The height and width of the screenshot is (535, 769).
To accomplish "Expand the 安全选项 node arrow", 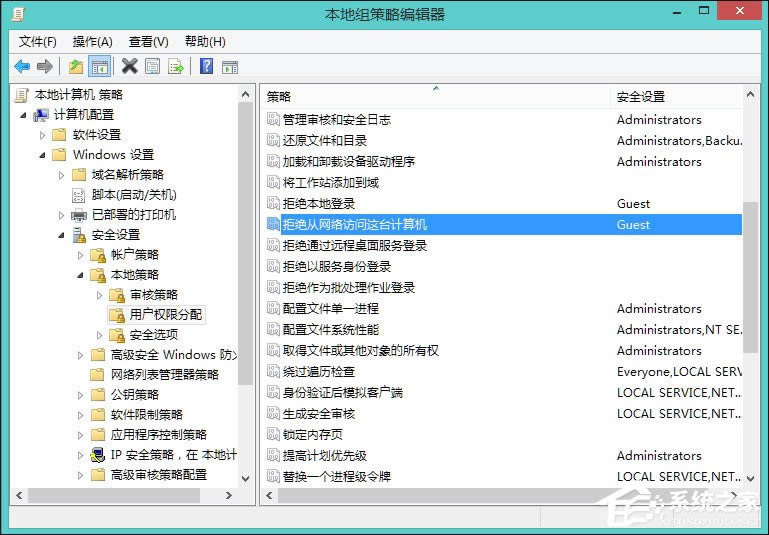I will coord(100,335).
